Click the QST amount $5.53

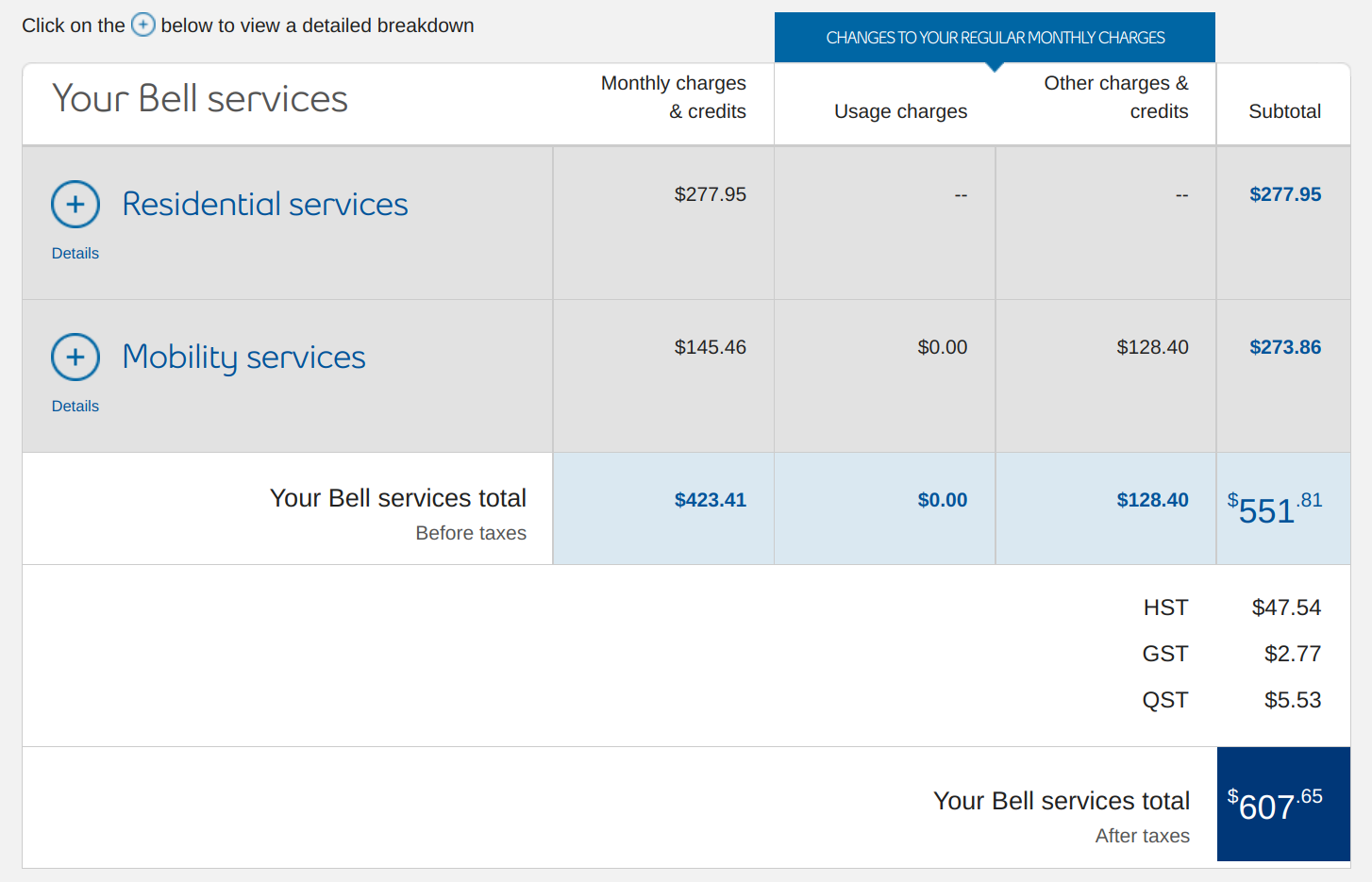click(x=1293, y=700)
